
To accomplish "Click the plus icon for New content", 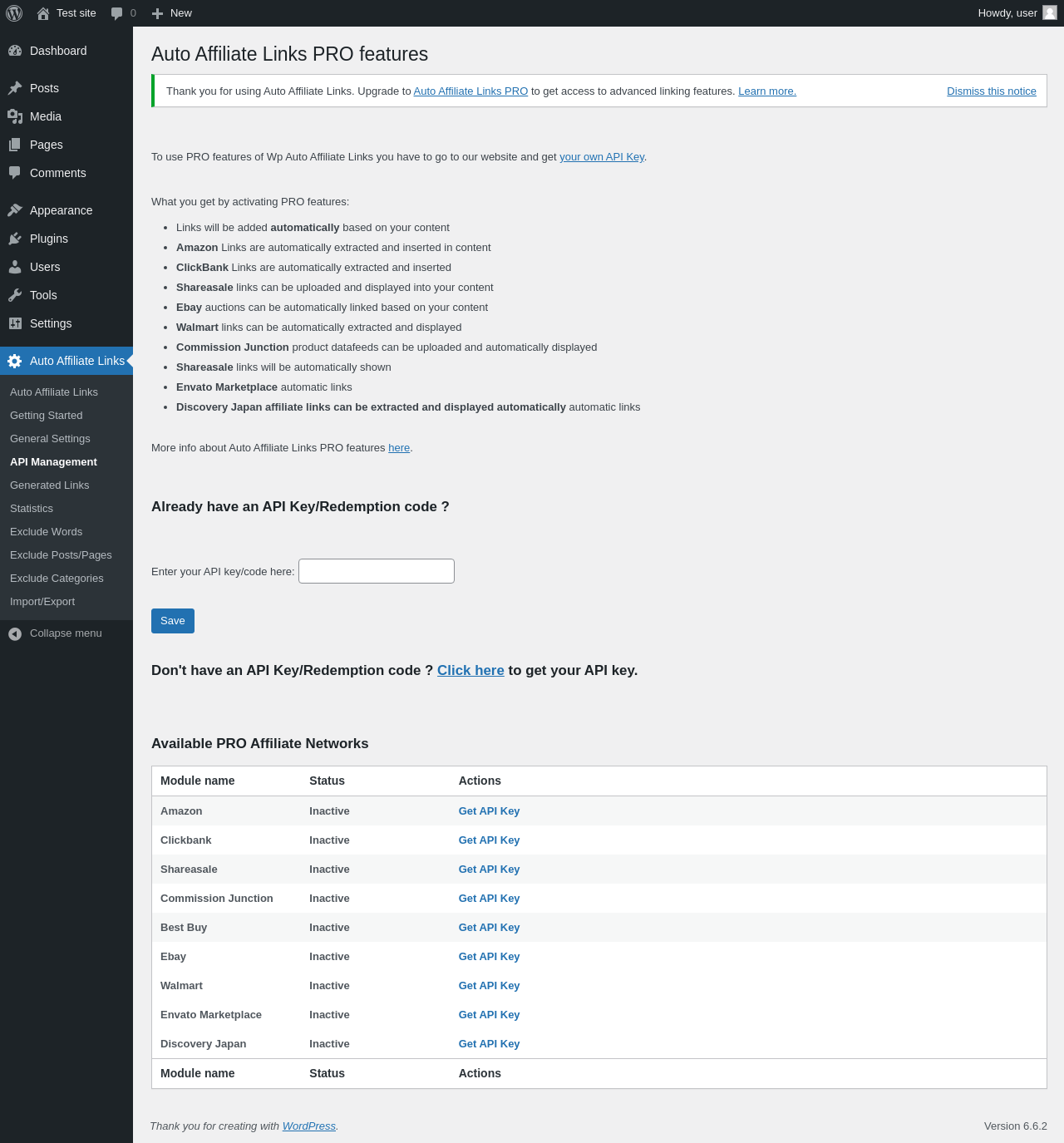I will 157,13.
